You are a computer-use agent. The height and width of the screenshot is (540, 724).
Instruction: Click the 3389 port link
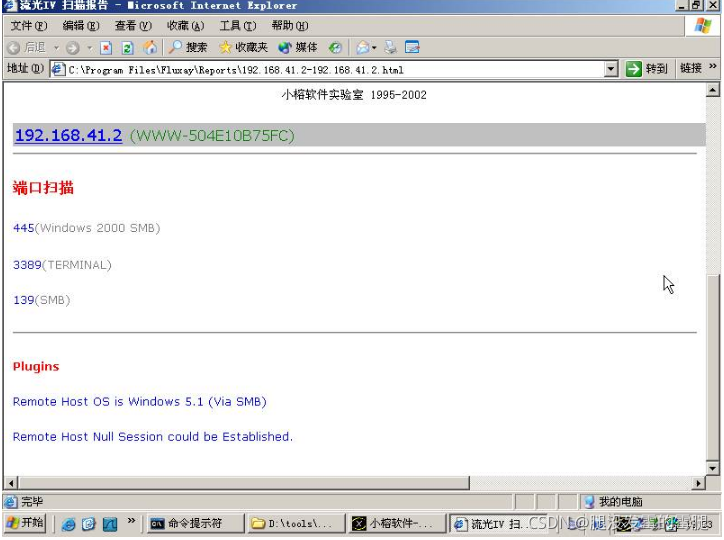(27, 265)
